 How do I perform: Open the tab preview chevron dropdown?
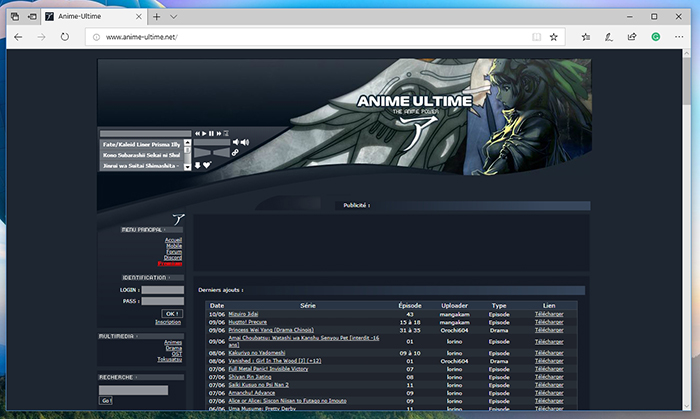click(x=174, y=17)
